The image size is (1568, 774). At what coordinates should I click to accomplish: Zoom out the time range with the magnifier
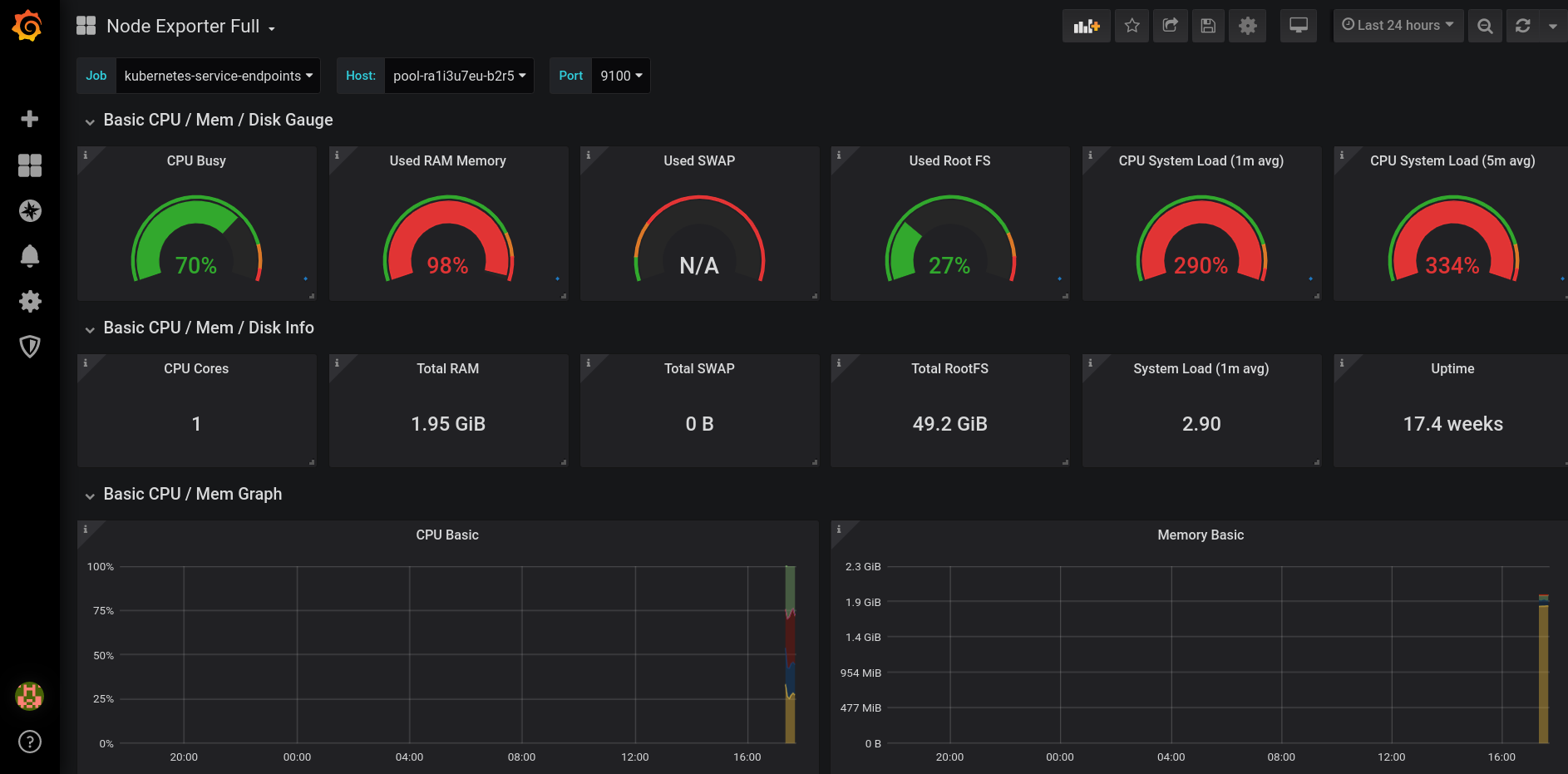(1485, 26)
